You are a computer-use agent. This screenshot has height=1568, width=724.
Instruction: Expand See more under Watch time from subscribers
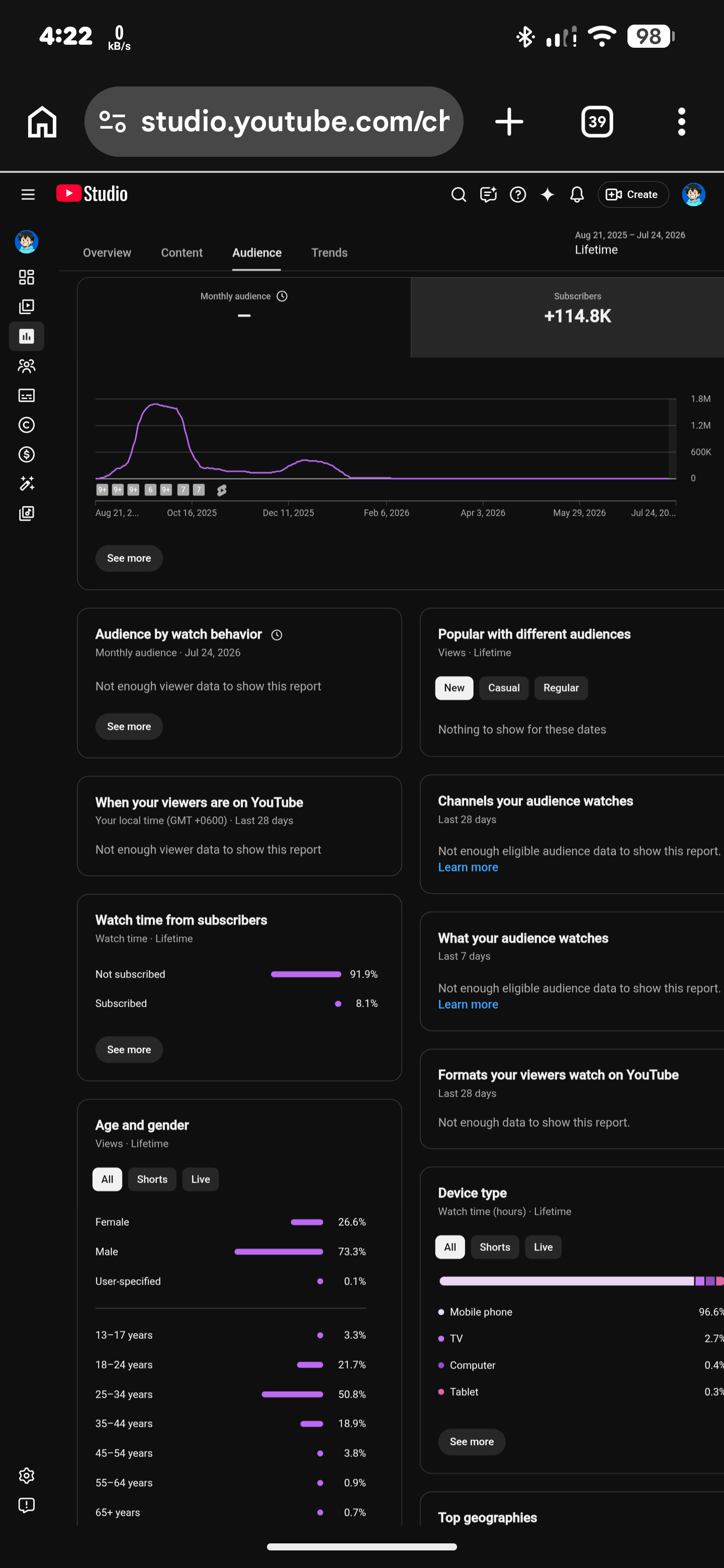(x=129, y=1049)
